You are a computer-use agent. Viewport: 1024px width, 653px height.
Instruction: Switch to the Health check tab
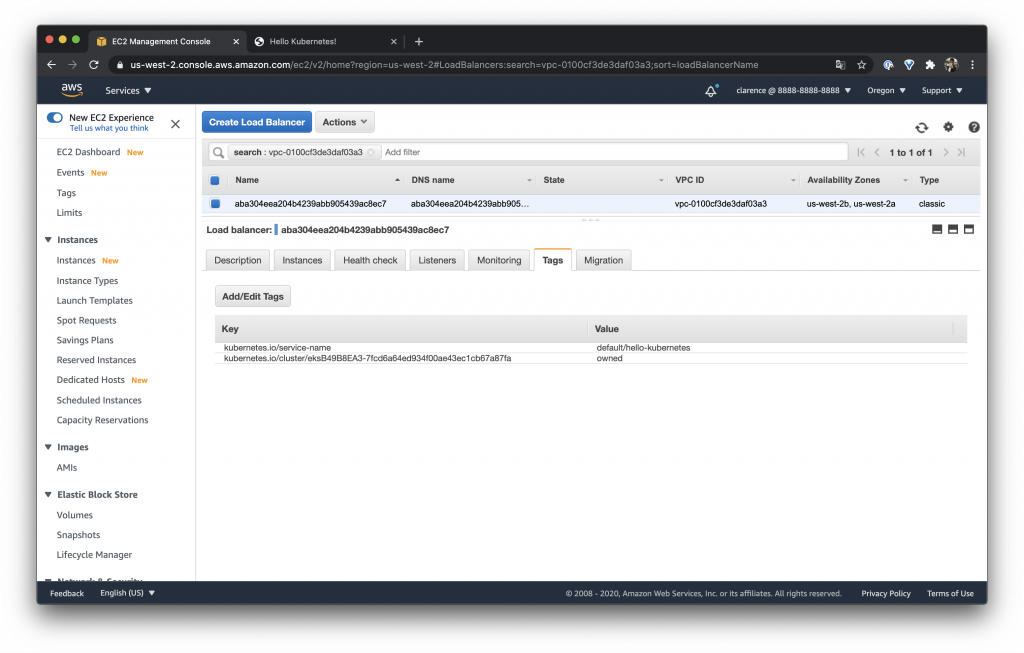pos(370,260)
